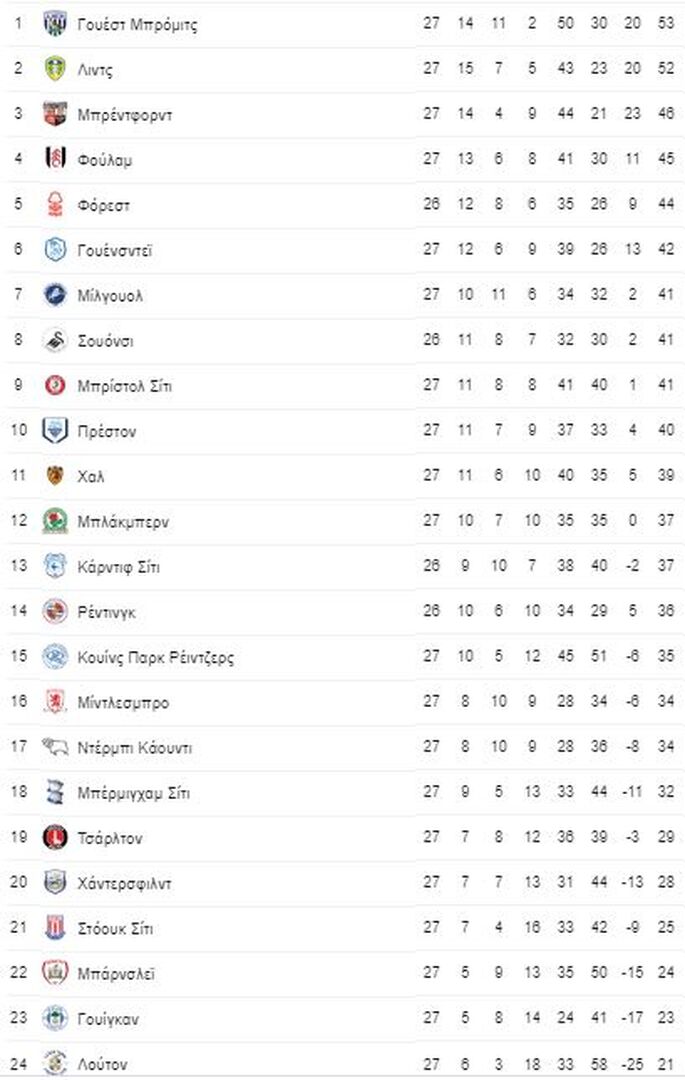This screenshot has width=685, height=1080.
Task: Open the Γουέστ Μπρόμιτς team link
Action: [137, 25]
